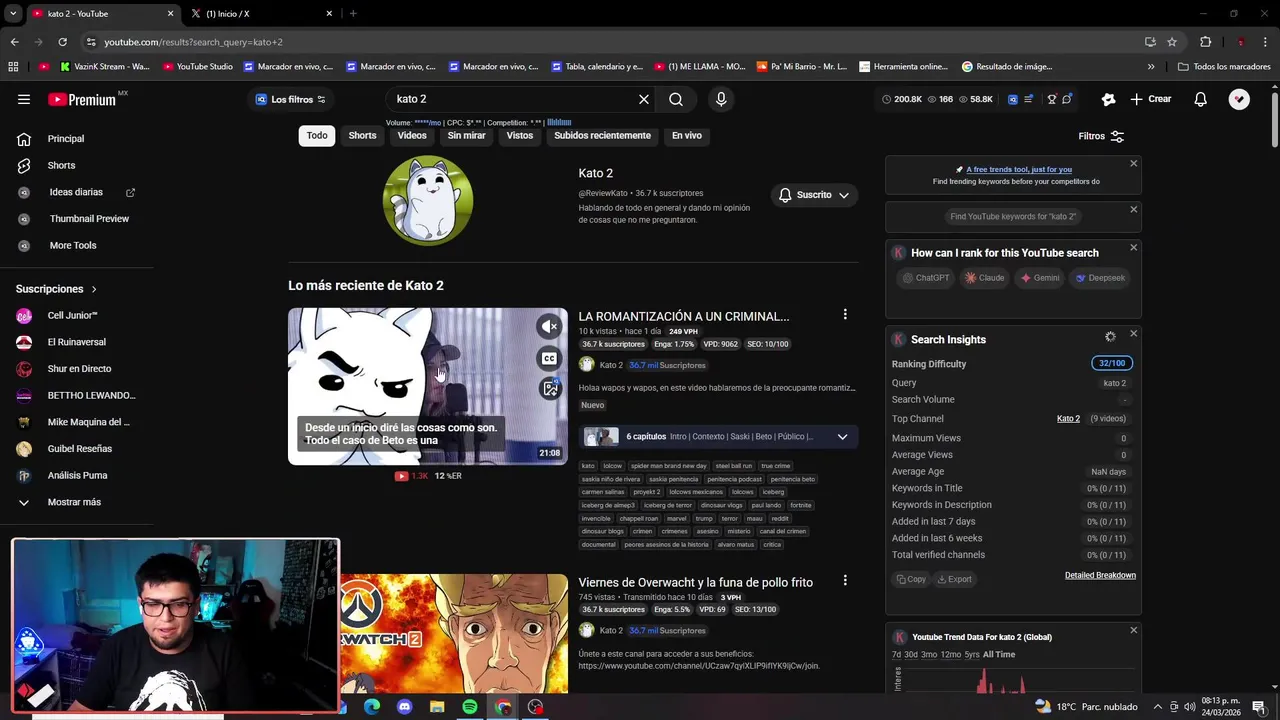Select the Sin mirar filter chip
1280x720 pixels.
tap(466, 136)
